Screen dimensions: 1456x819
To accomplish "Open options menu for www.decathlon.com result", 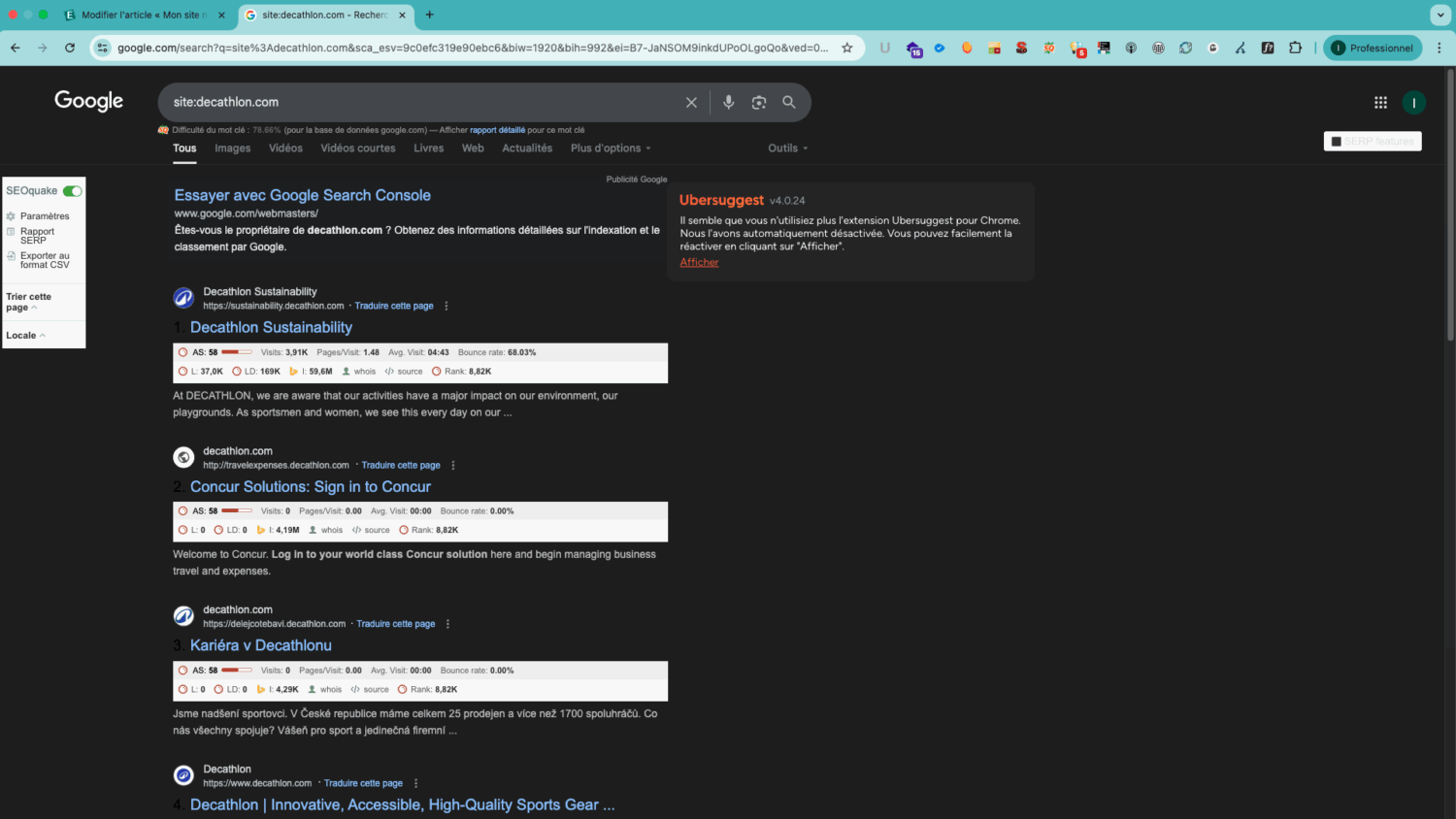I will tap(415, 783).
